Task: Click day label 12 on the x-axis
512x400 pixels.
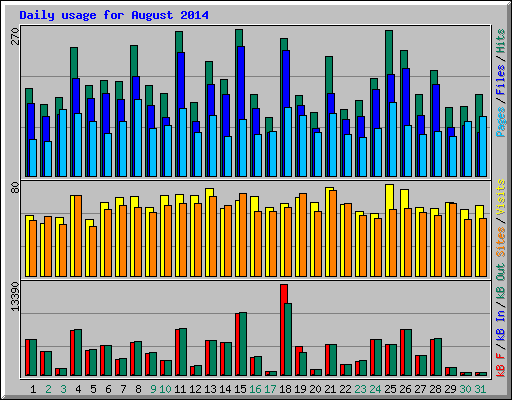Action: (195, 389)
